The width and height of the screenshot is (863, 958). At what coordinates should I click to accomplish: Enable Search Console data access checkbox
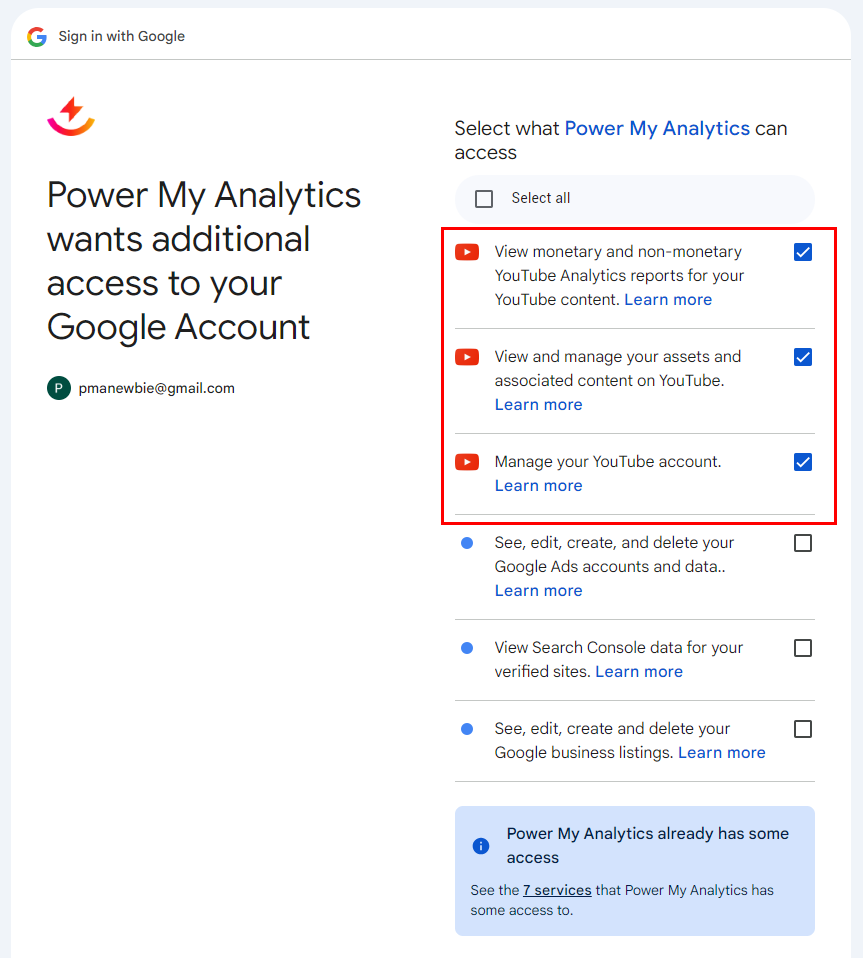point(803,648)
